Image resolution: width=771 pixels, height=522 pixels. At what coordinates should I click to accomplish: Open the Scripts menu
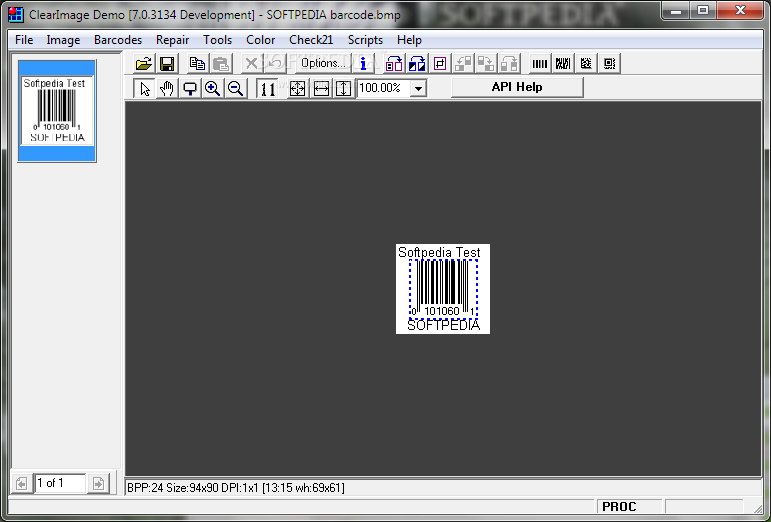pos(365,40)
